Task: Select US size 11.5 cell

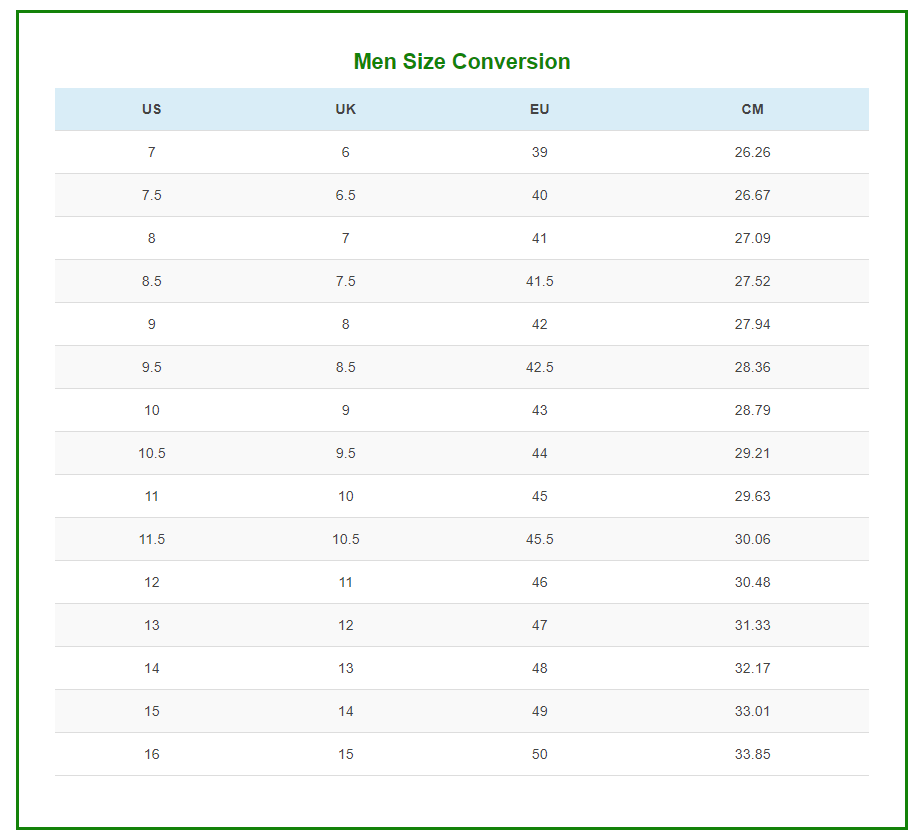Action: coord(152,539)
